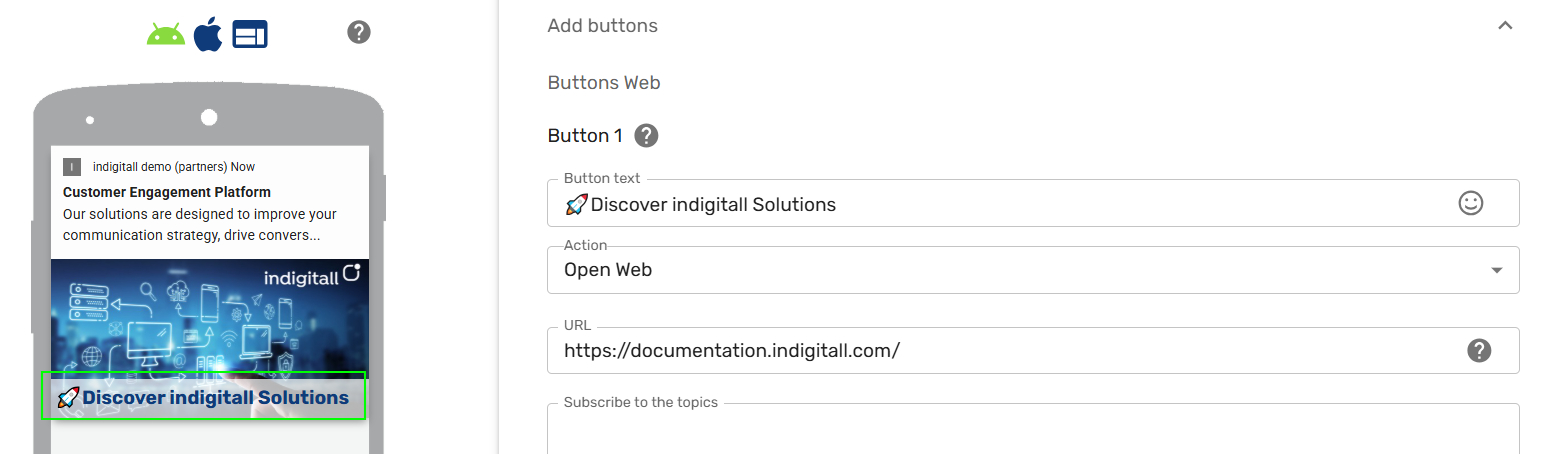
Task: Switch preview to Apple iOS icon
Action: tap(208, 34)
